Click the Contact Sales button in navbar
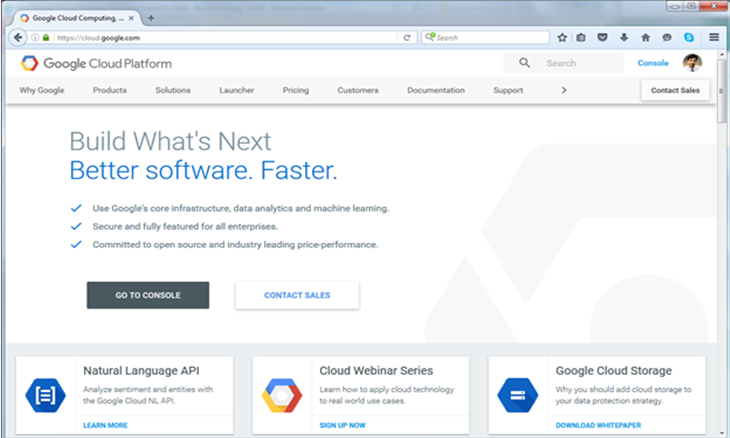Viewport: 730px width, 438px height. [x=675, y=90]
